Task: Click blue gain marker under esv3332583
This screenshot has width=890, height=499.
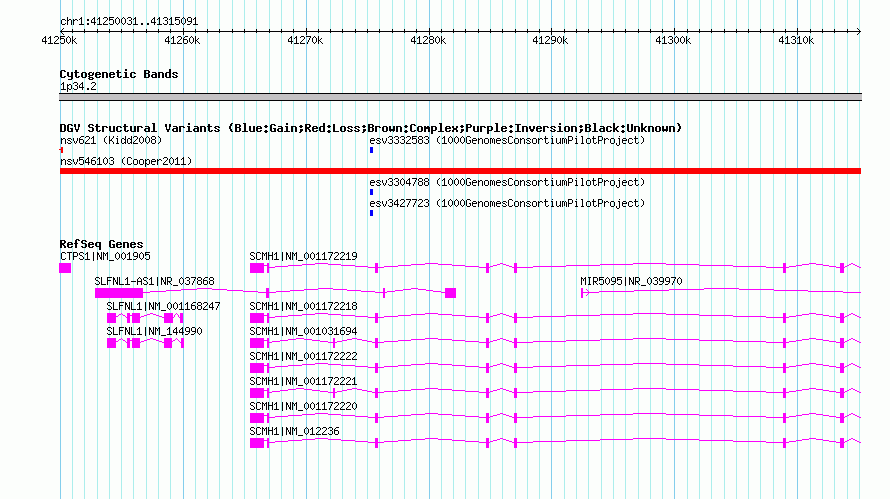Action: 371,150
